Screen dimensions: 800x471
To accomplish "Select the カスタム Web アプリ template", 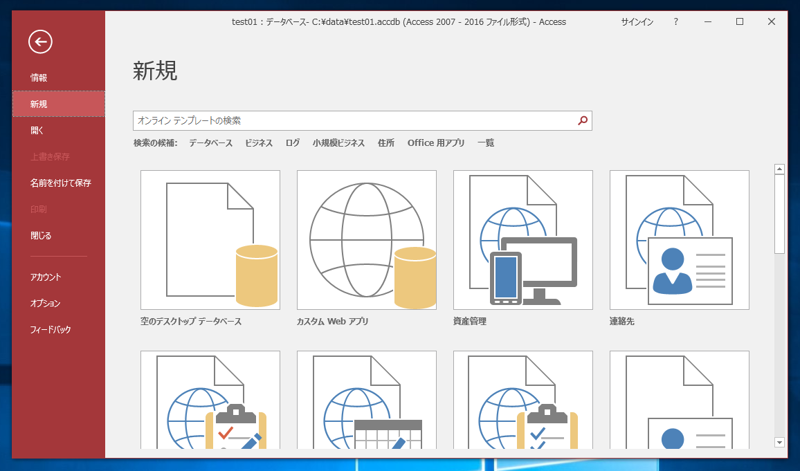I will click(366, 240).
